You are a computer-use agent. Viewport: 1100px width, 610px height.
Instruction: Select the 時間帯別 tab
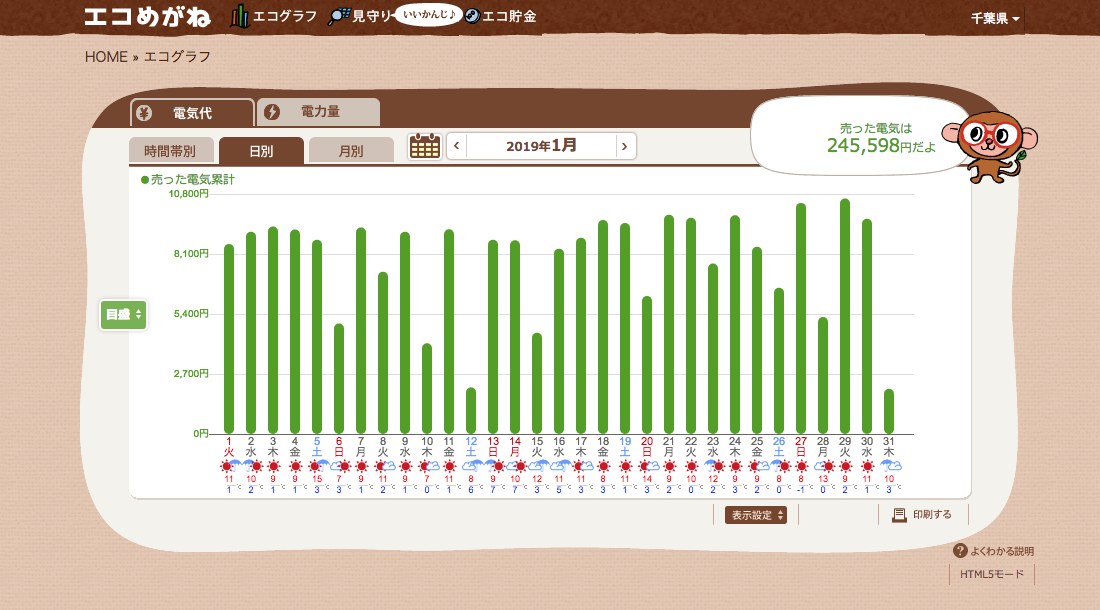click(x=170, y=151)
